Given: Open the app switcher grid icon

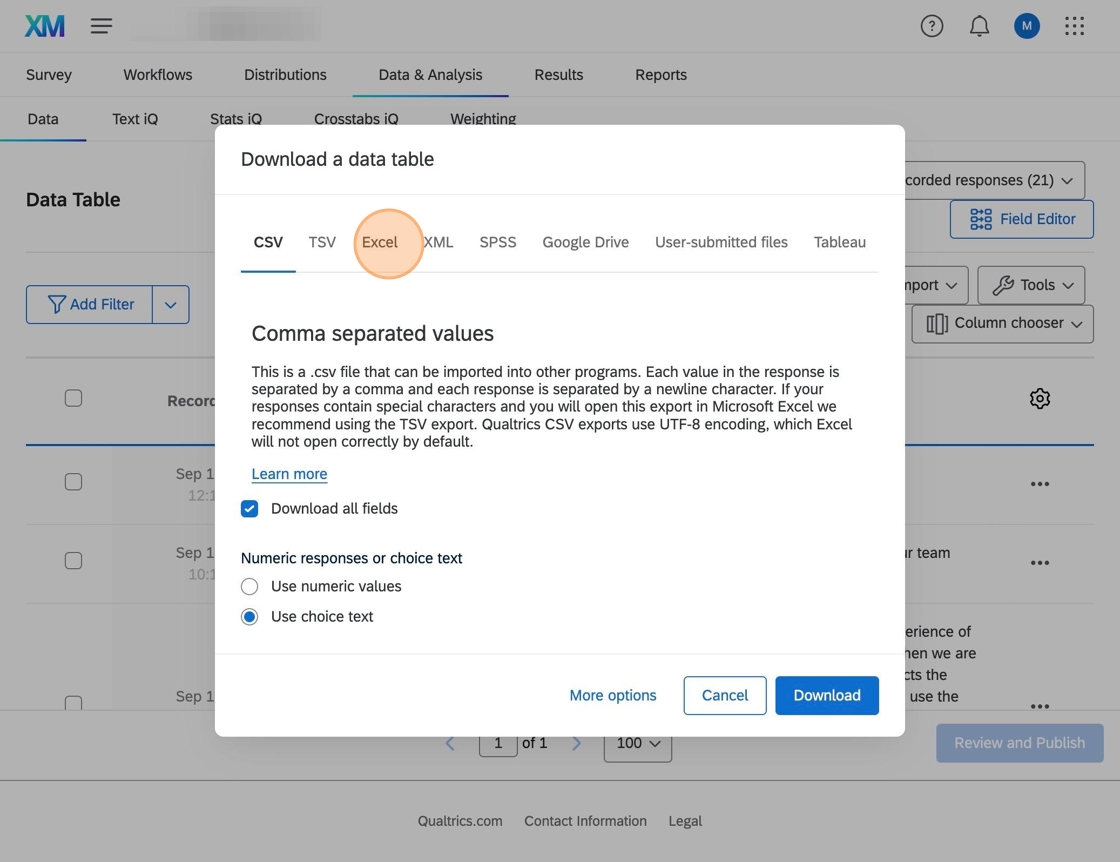Looking at the screenshot, I should [x=1074, y=26].
